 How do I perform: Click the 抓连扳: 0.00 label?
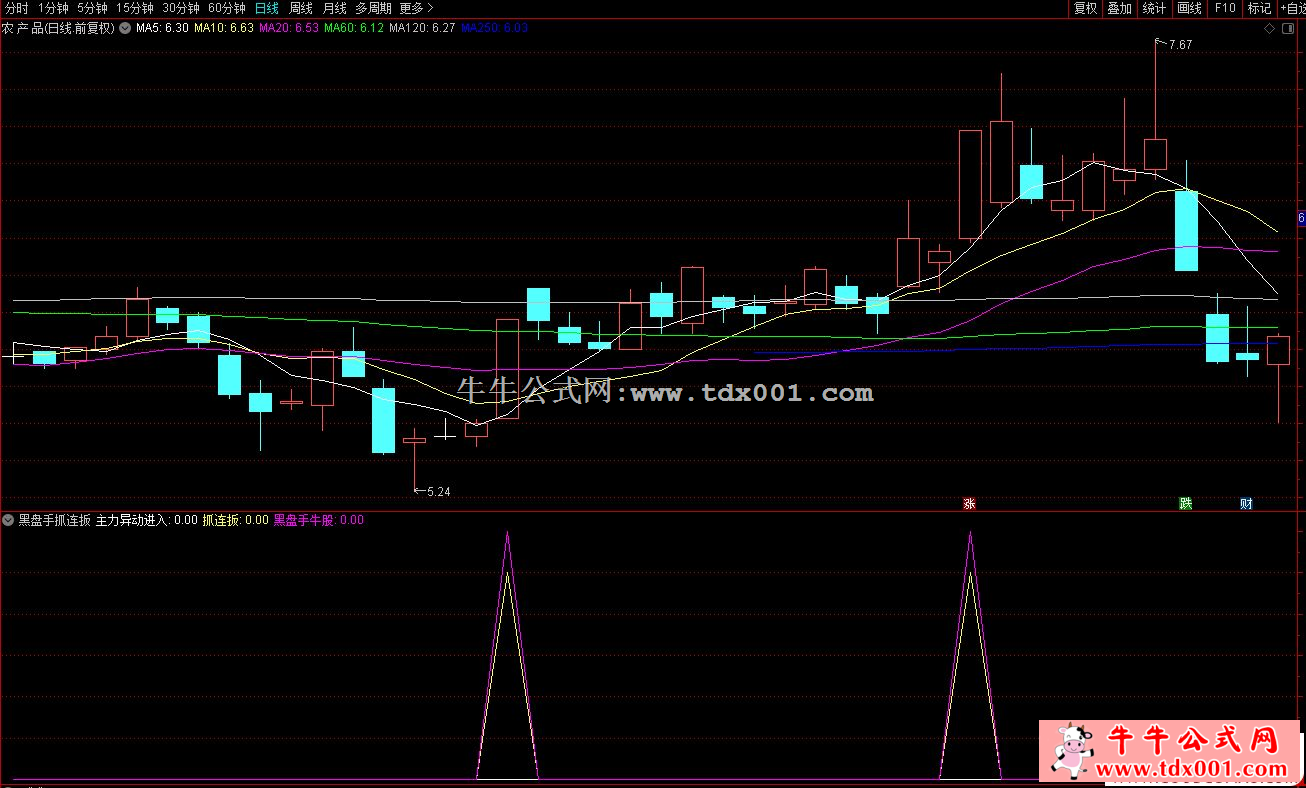[236, 520]
